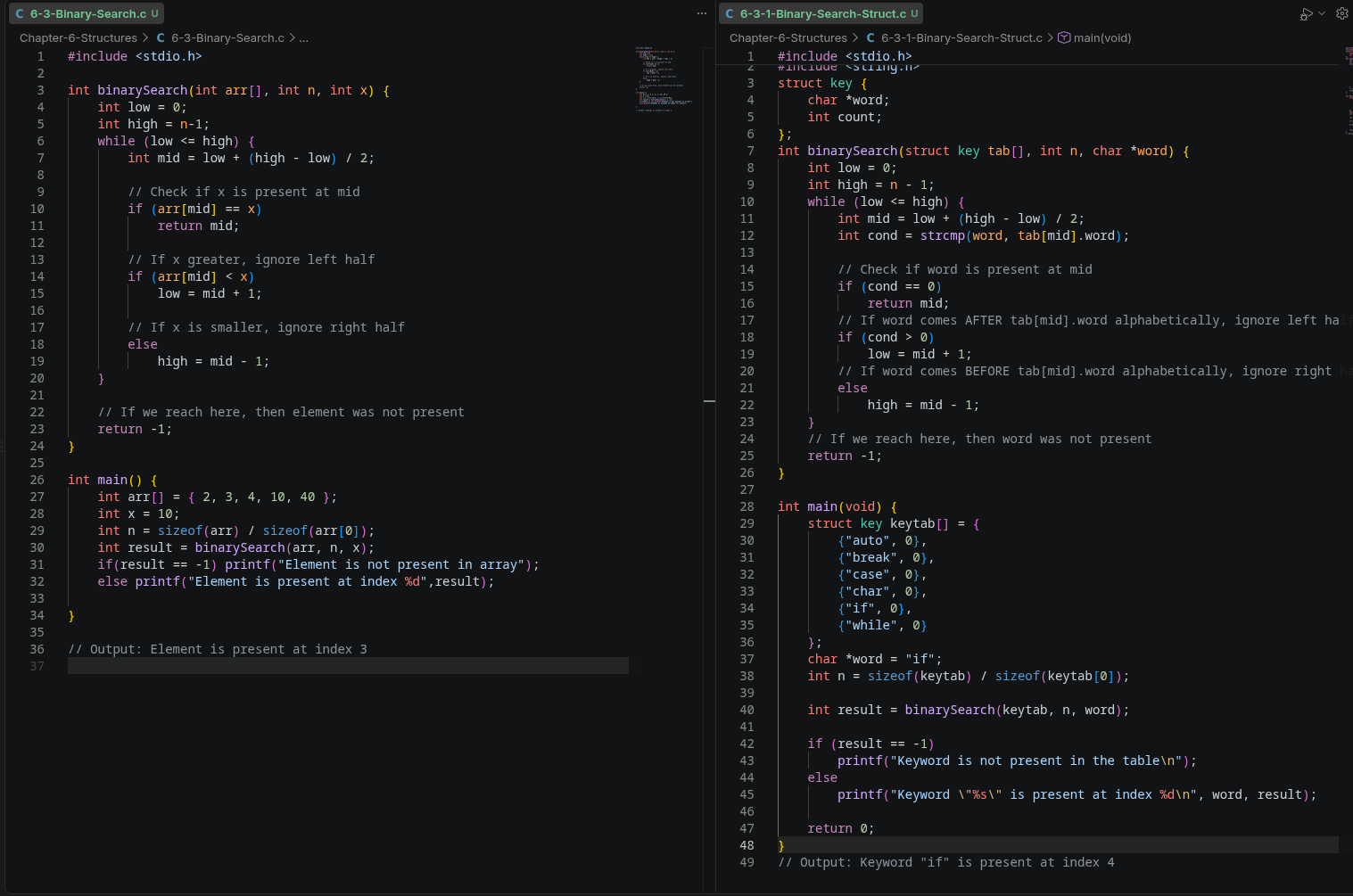Click 'struct key {' in right editor
Image resolution: width=1353 pixels, height=896 pixels.
tap(822, 83)
